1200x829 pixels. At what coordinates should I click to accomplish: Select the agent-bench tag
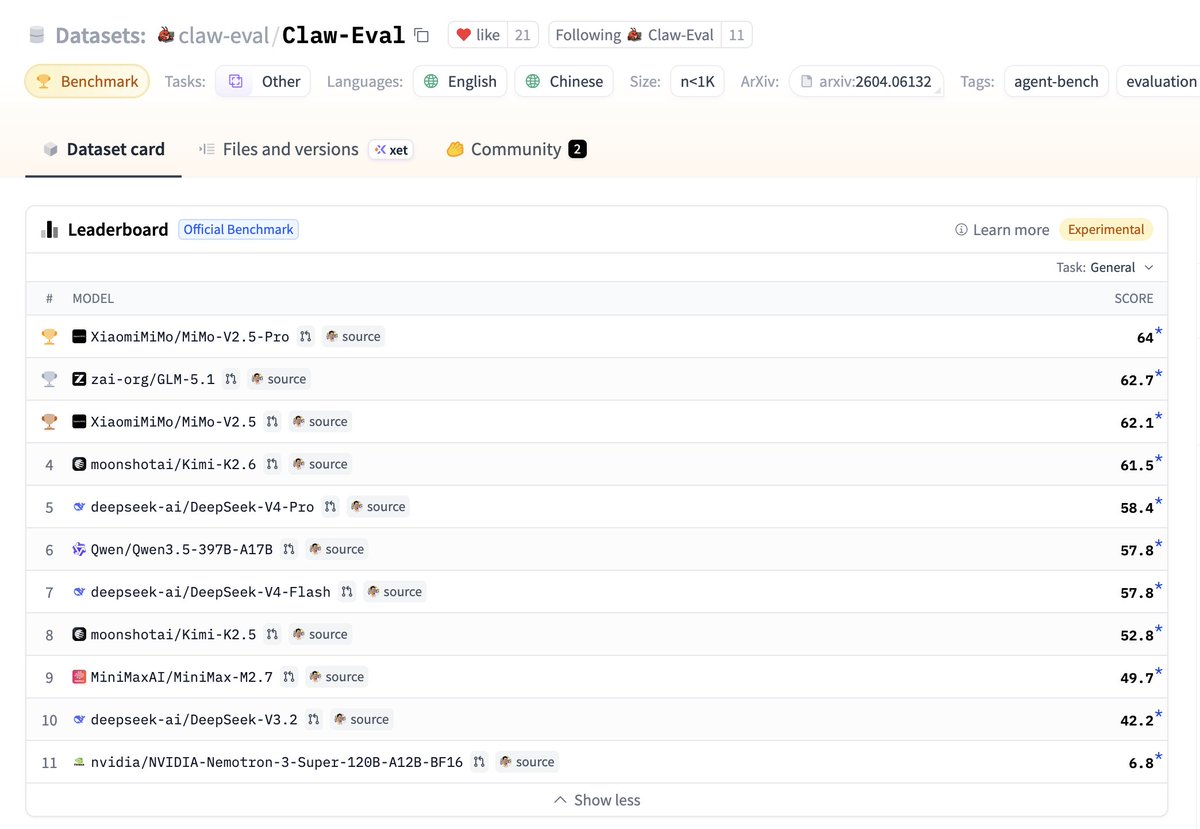pos(1055,81)
